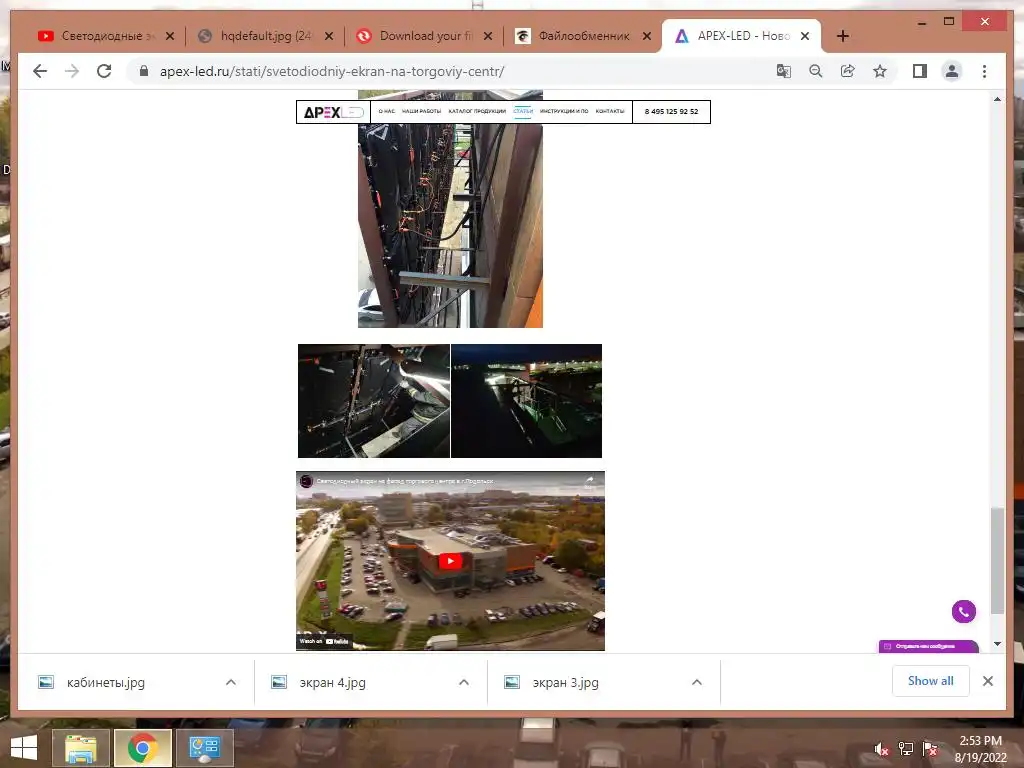Screen dimensions: 1024x768
Task: Click Show all downloads
Action: (x=931, y=681)
